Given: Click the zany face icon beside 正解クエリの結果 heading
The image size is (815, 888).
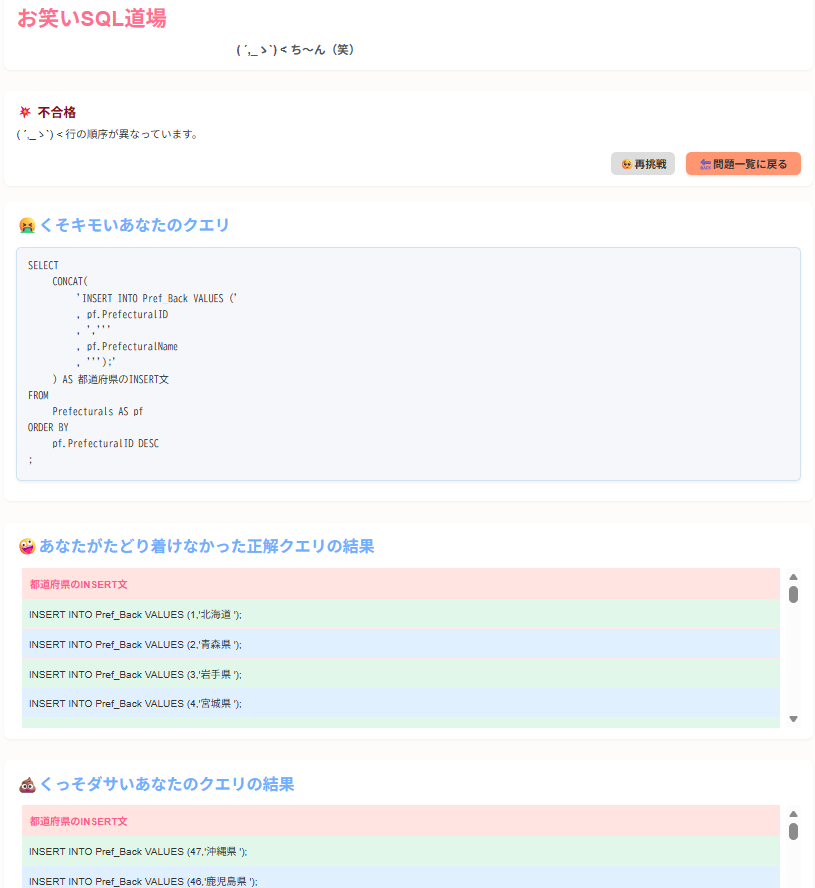Looking at the screenshot, I should pyautogui.click(x=26, y=546).
